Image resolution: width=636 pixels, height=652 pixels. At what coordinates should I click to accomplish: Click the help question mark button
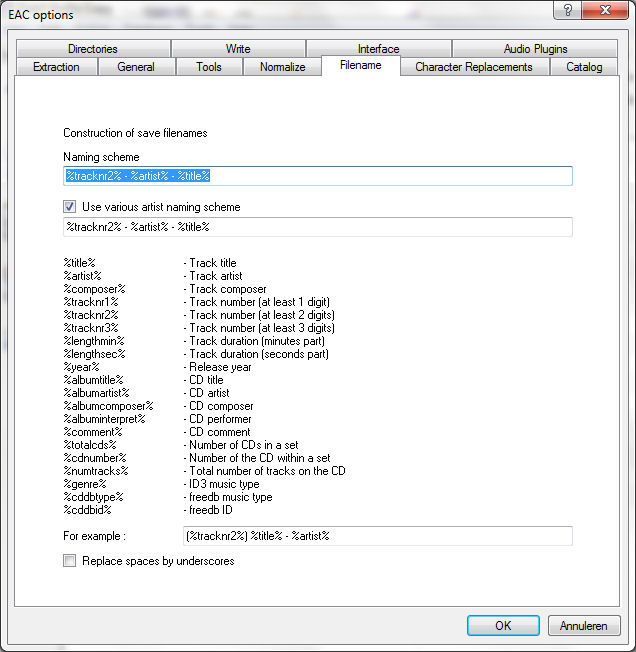point(567,10)
